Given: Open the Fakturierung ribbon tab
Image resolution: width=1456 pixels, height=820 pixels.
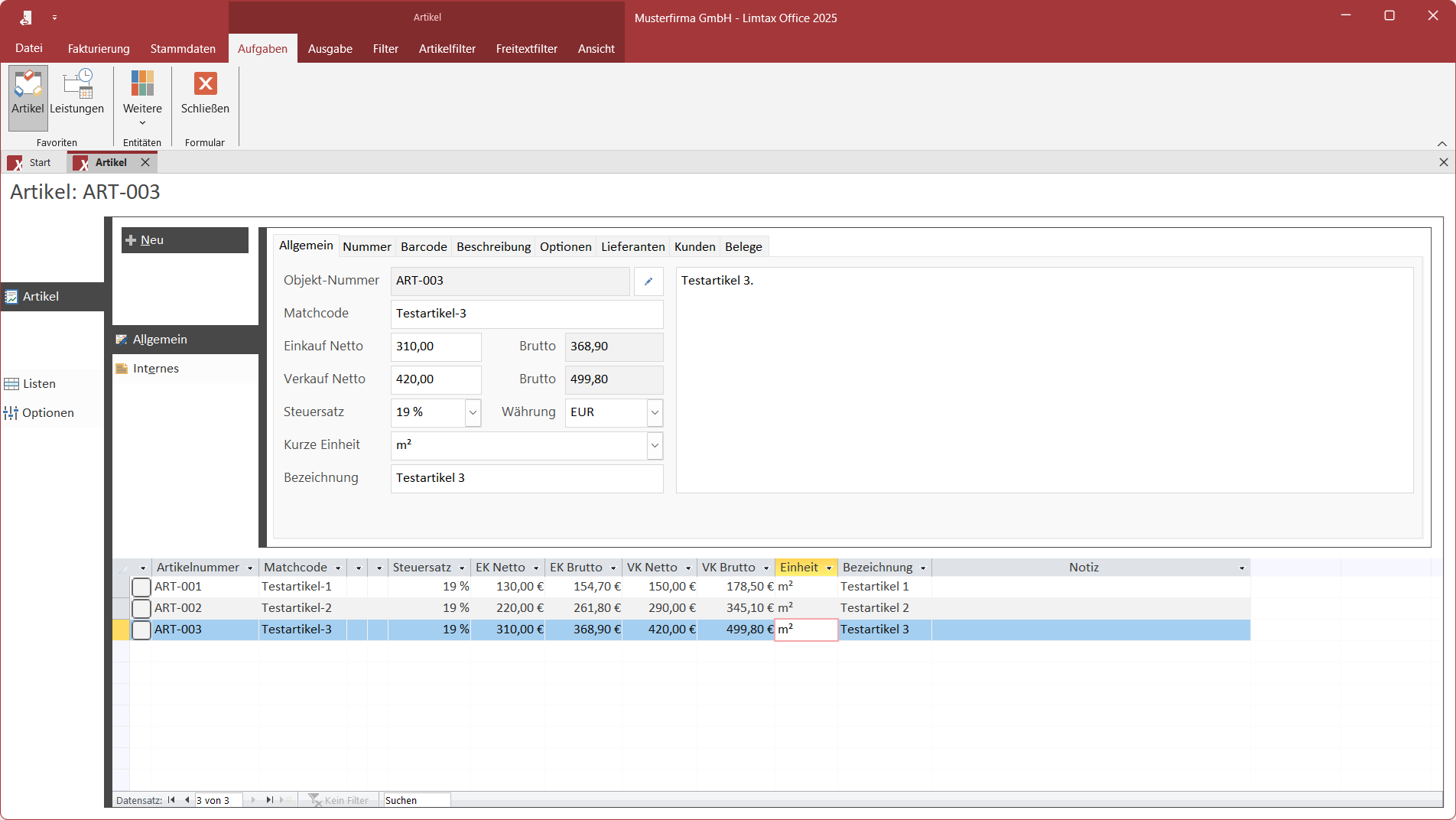Looking at the screenshot, I should 99,48.
